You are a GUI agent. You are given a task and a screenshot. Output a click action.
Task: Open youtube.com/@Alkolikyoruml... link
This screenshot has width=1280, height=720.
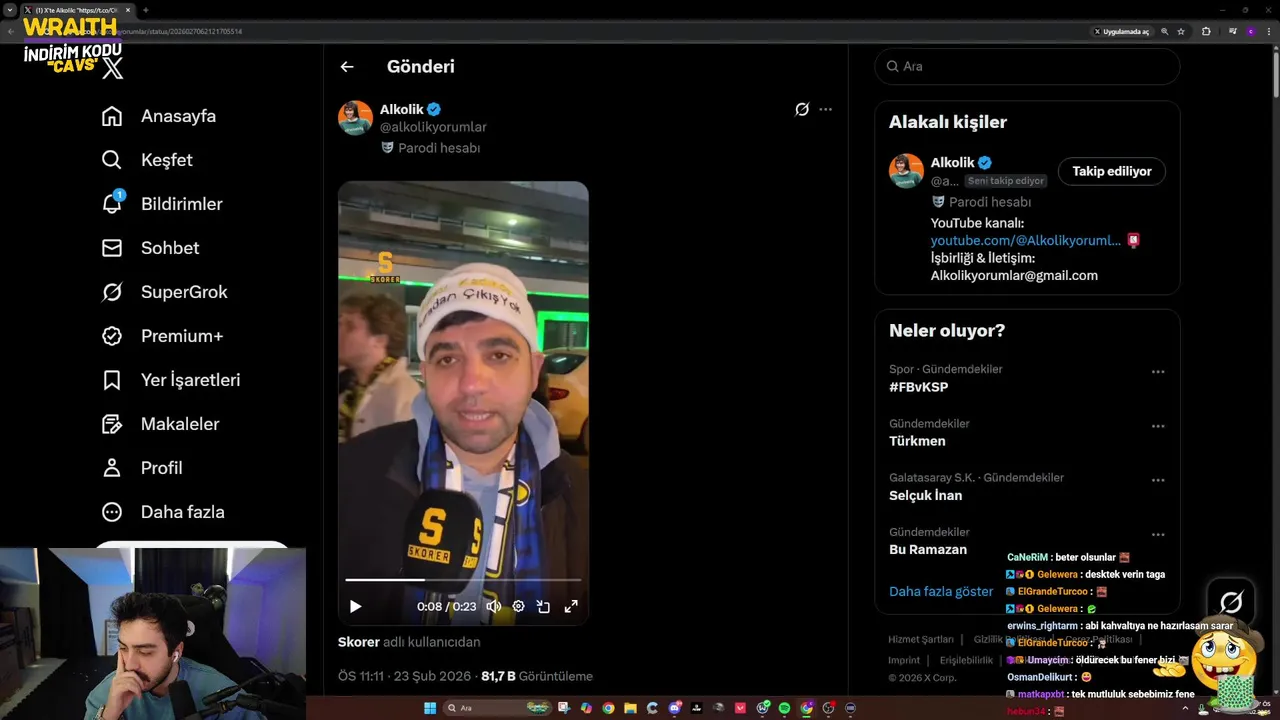1026,240
